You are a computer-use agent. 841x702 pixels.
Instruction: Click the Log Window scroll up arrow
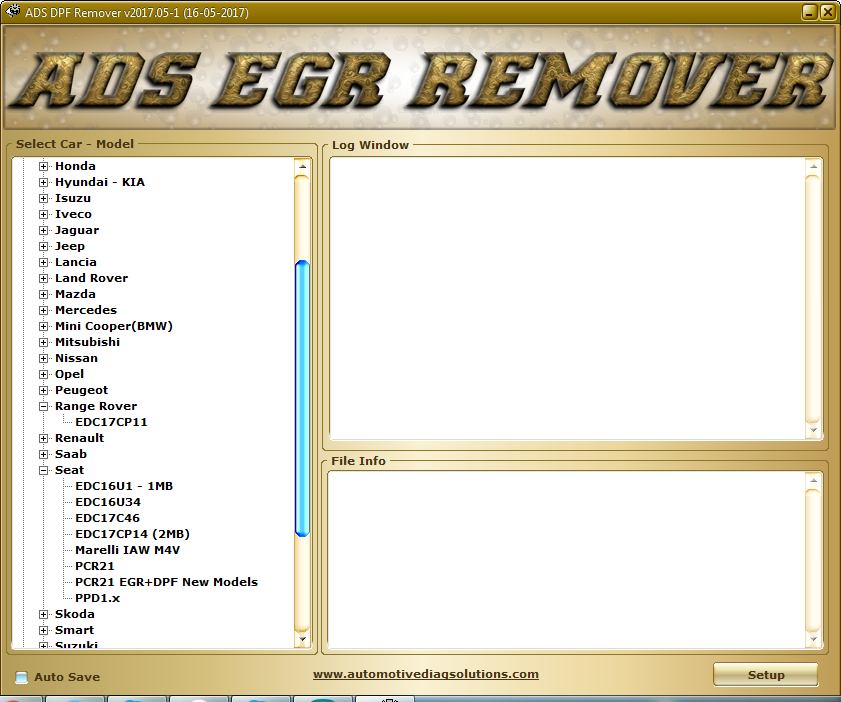coord(814,167)
